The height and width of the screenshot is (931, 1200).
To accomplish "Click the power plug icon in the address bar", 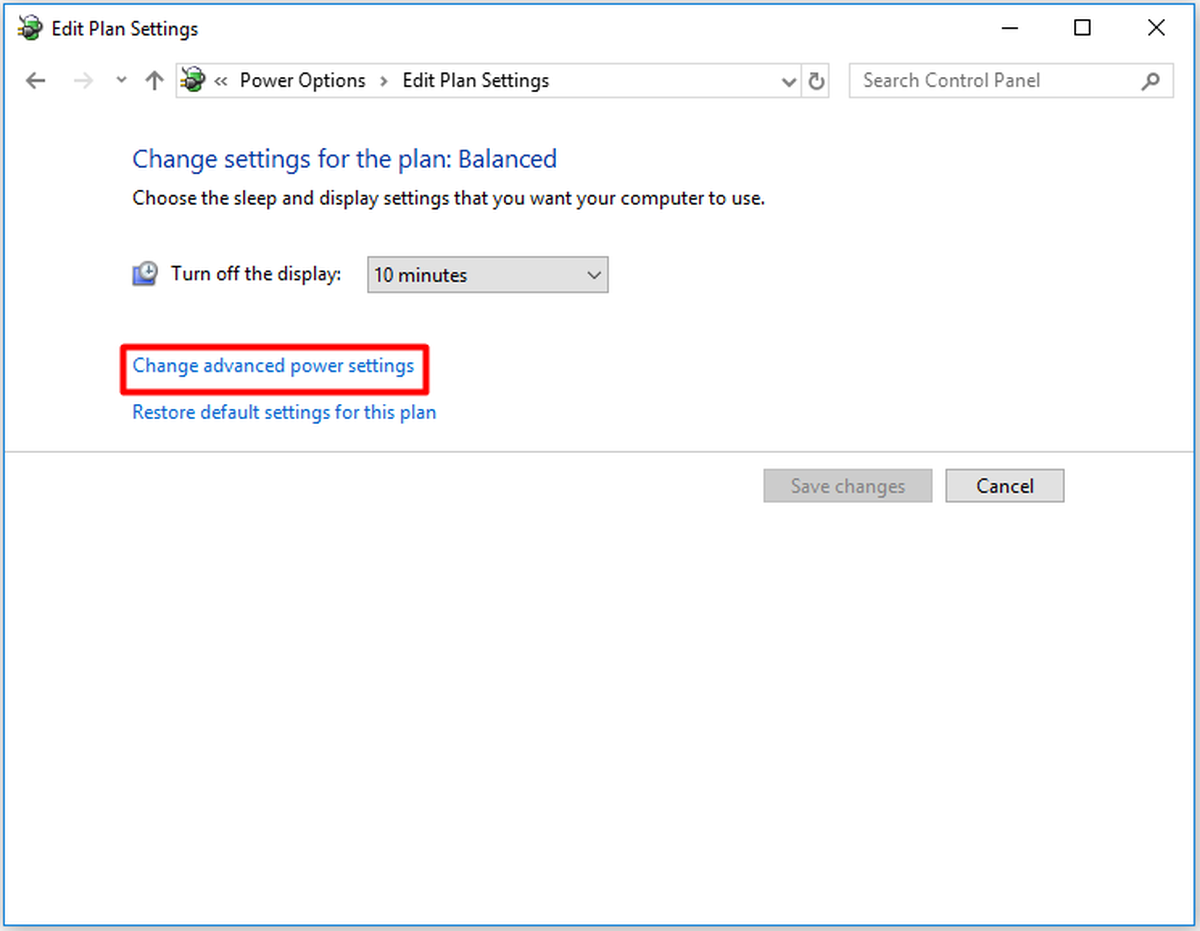I will (x=193, y=81).
